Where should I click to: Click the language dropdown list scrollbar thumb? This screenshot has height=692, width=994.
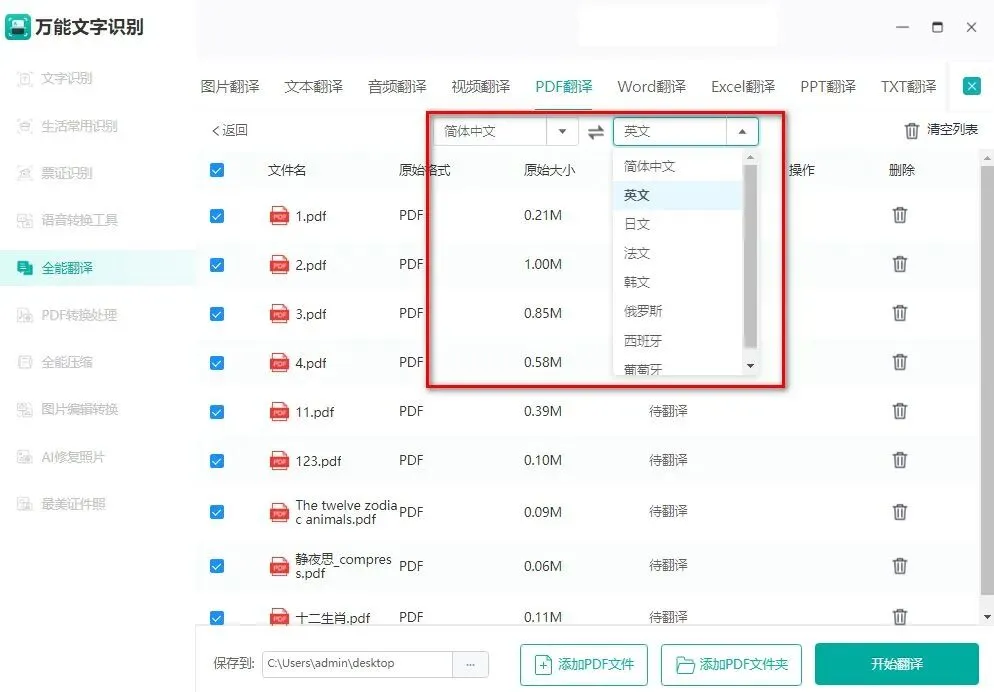[x=751, y=257]
